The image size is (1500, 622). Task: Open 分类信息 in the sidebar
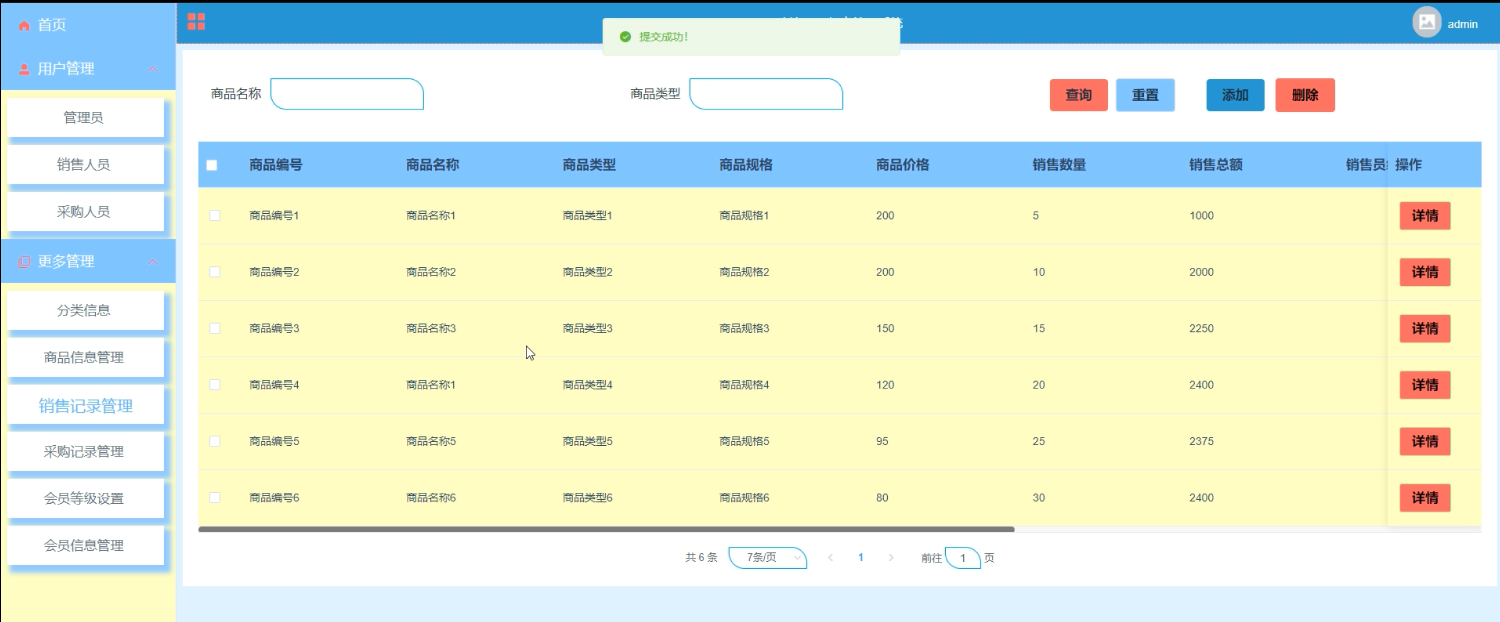pyautogui.click(x=84, y=310)
